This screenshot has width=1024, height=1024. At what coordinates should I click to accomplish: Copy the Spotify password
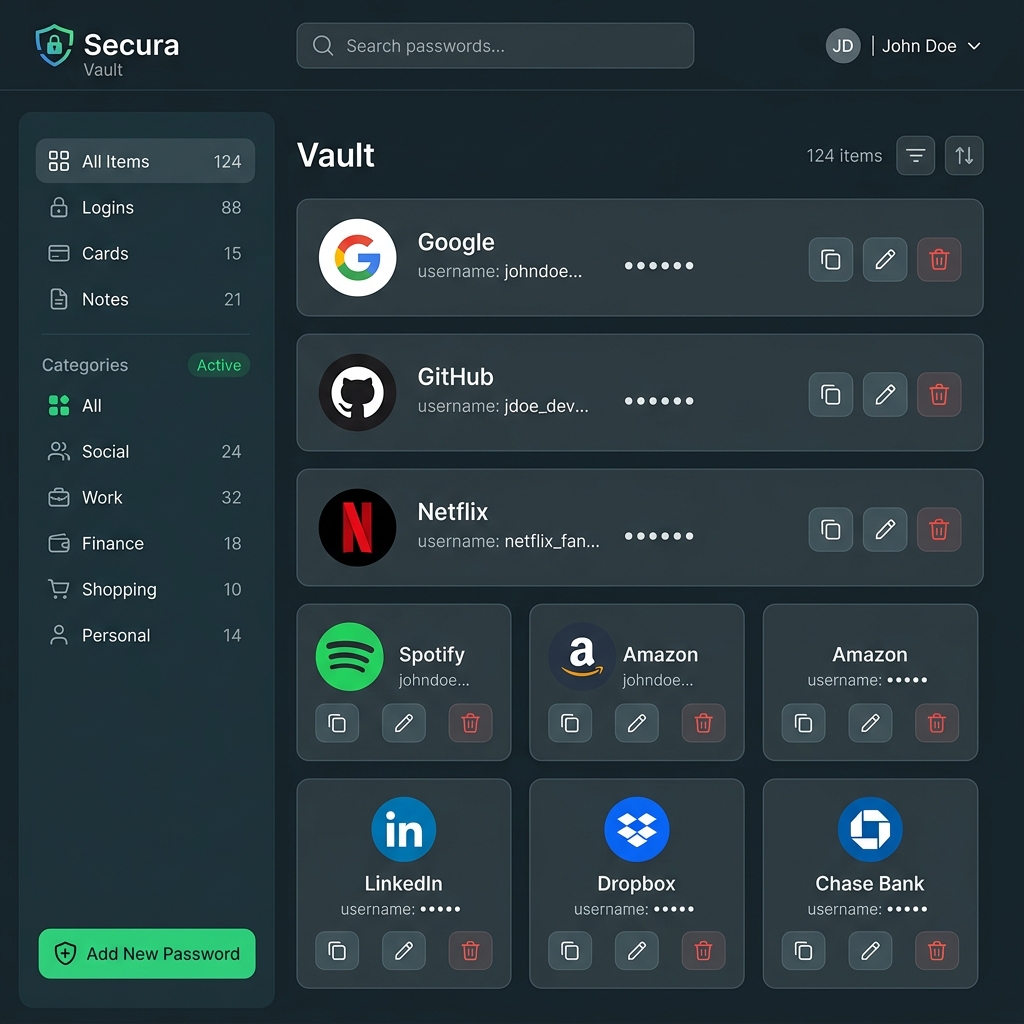point(337,723)
